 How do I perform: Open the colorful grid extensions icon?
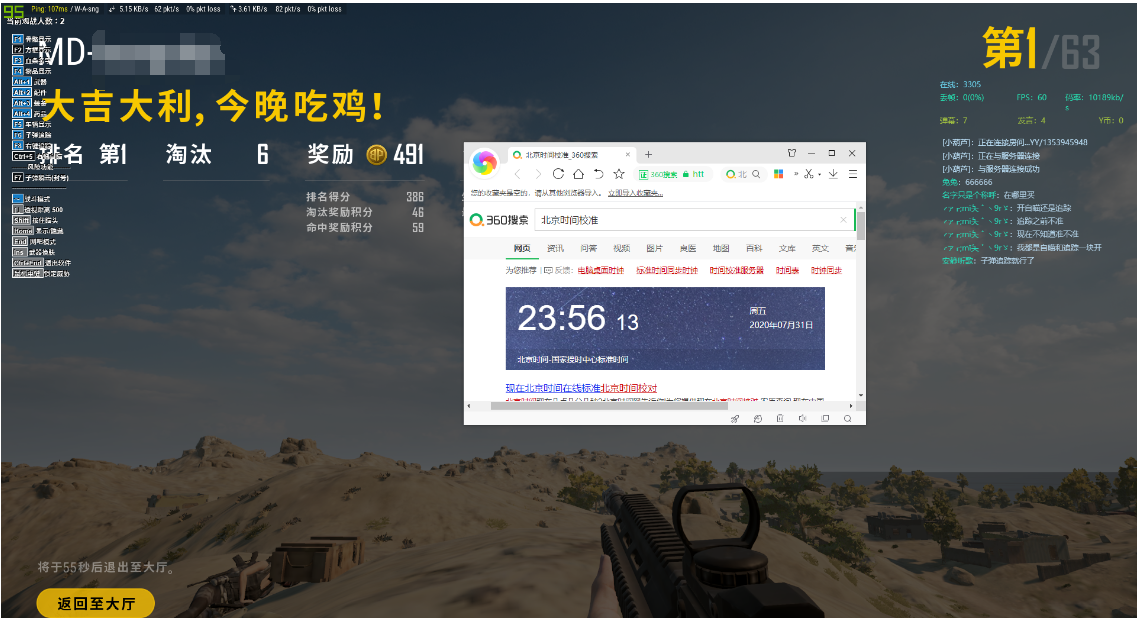(x=779, y=174)
